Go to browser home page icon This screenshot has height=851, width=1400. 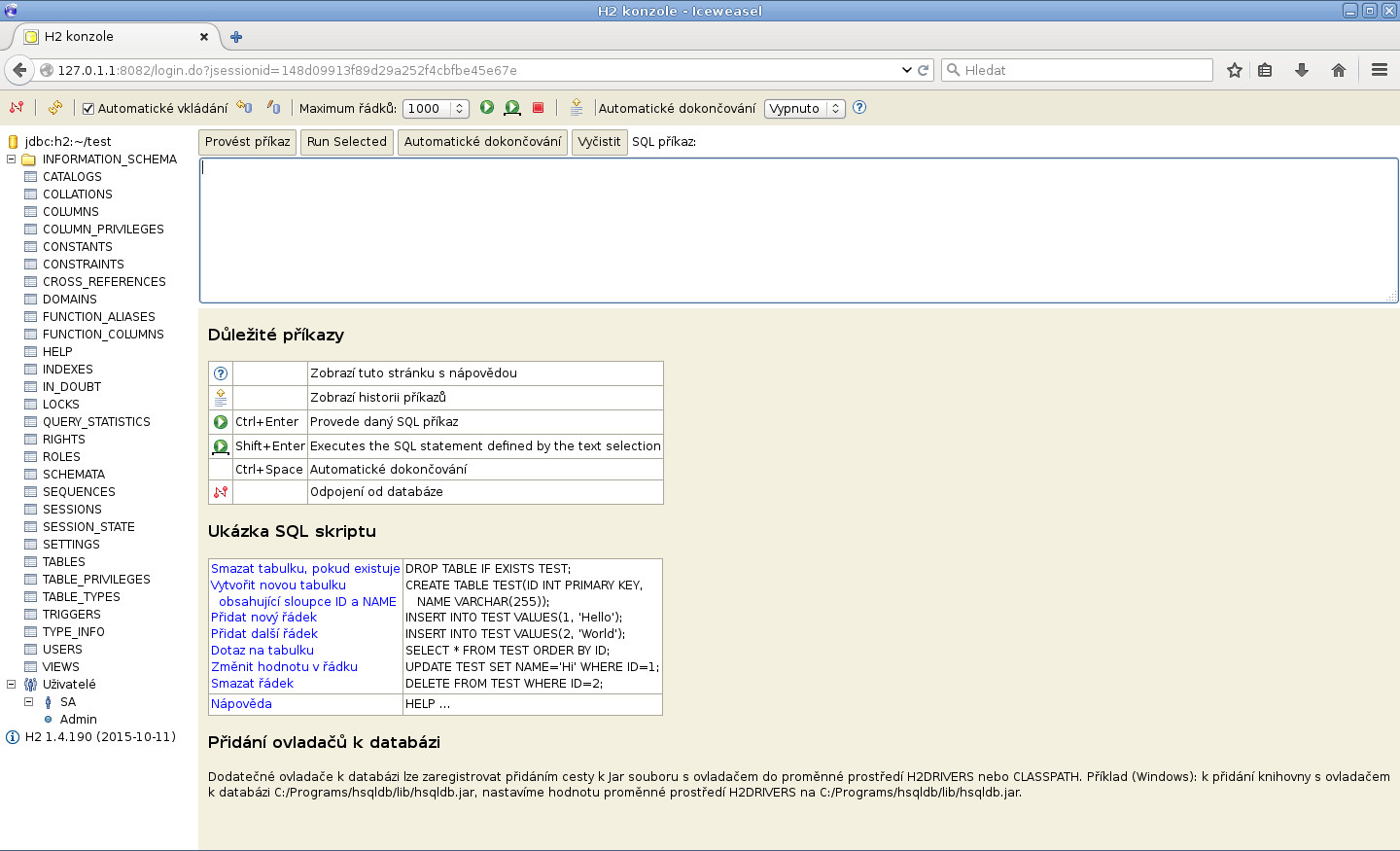click(x=1339, y=70)
